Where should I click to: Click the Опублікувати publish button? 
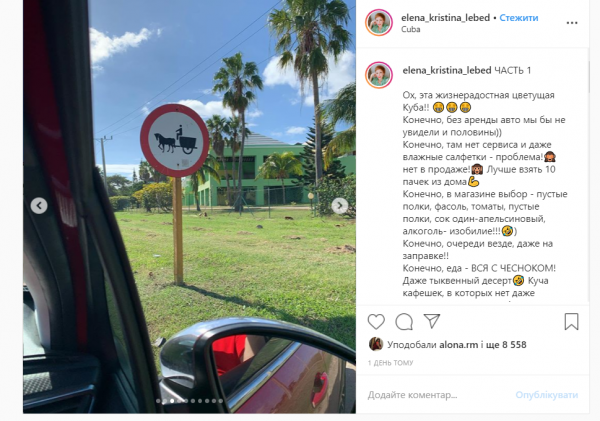(546, 395)
